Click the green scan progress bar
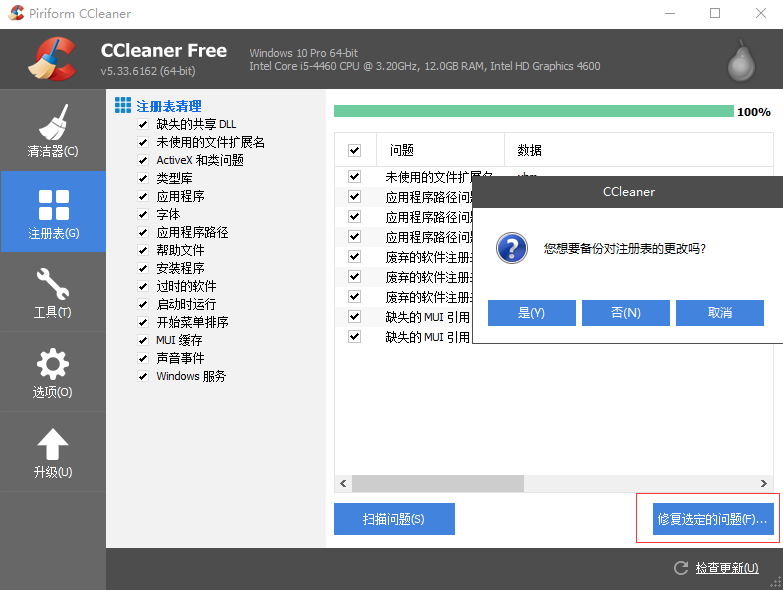 click(534, 111)
